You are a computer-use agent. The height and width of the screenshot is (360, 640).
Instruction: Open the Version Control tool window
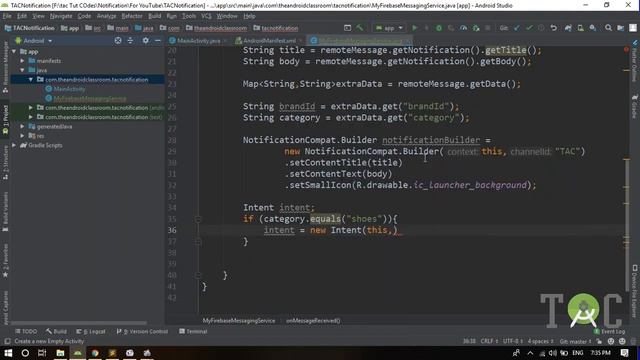click(142, 331)
